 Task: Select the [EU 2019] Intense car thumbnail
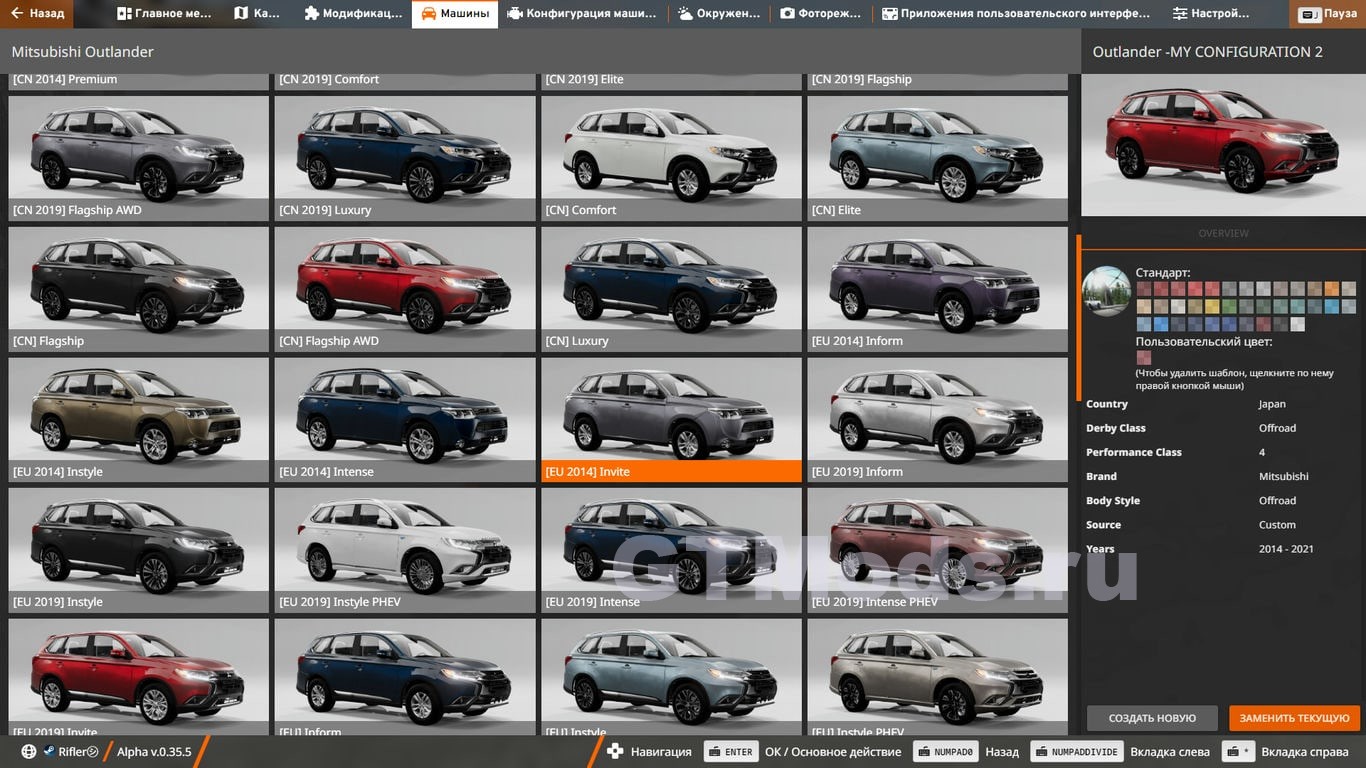[671, 550]
